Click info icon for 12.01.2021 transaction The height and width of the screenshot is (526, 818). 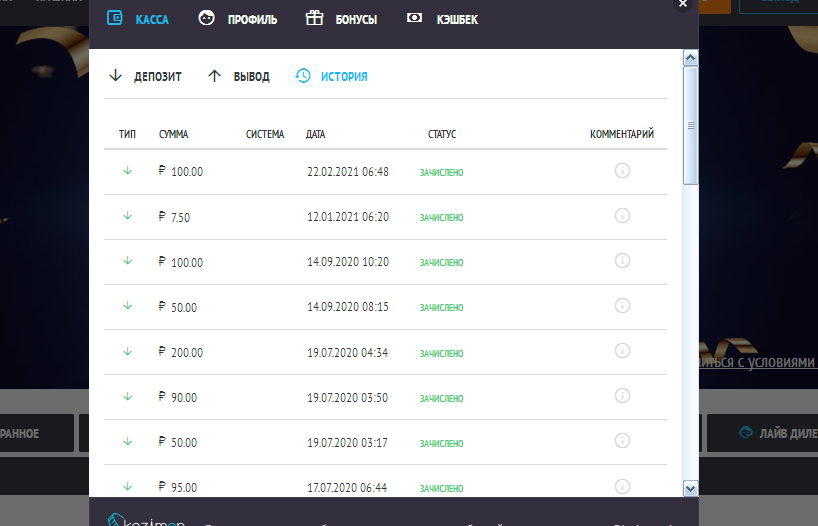click(622, 216)
